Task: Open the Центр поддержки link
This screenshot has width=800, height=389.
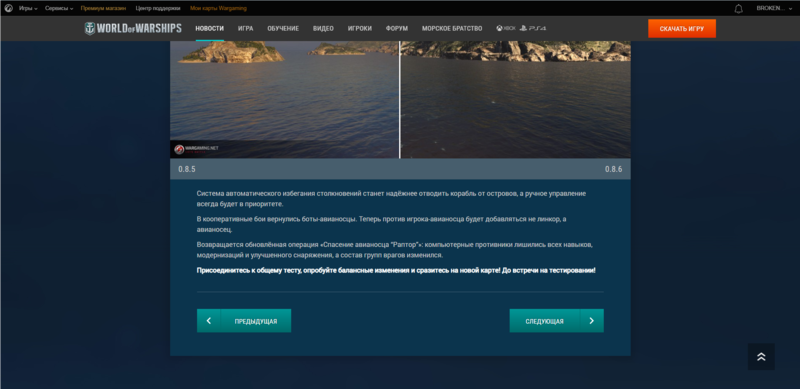Action: click(158, 8)
